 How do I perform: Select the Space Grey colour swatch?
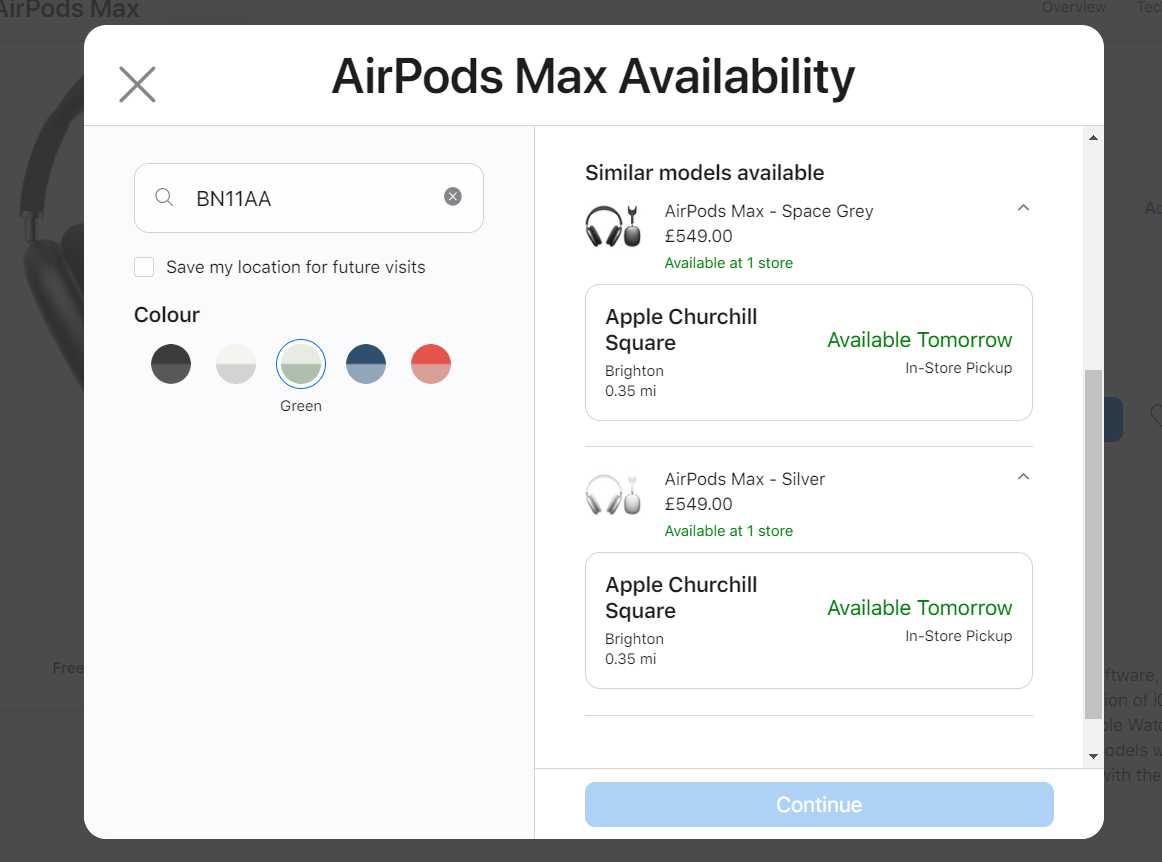[171, 364]
